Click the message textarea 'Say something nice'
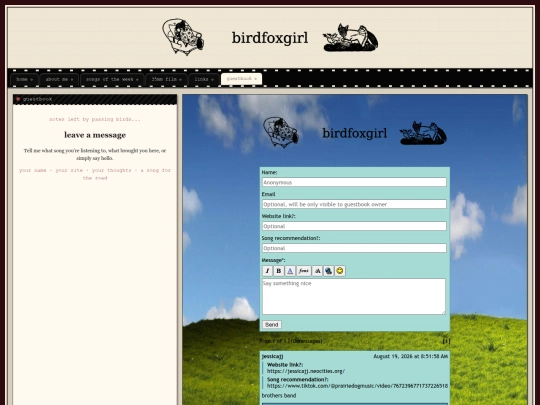540x405 pixels. (354, 297)
